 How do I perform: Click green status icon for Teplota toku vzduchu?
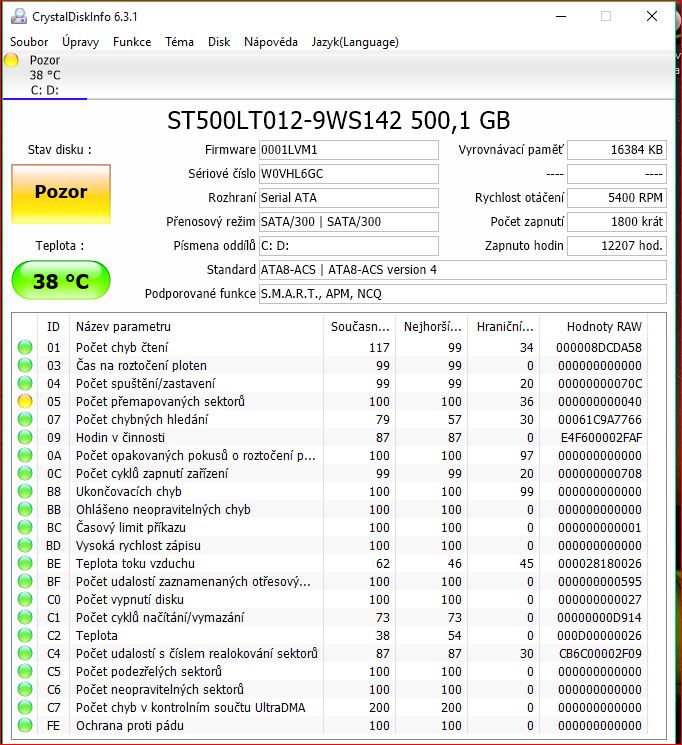[x=25, y=564]
